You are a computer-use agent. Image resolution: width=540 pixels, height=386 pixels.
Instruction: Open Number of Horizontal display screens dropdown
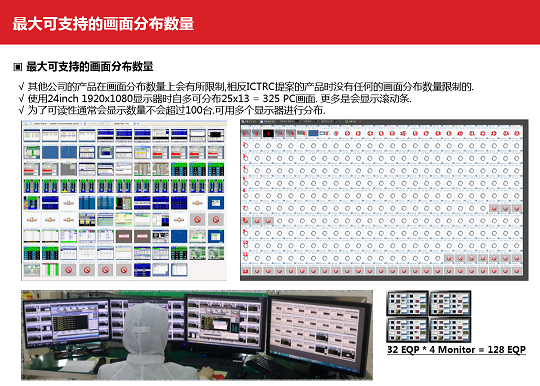66,123
